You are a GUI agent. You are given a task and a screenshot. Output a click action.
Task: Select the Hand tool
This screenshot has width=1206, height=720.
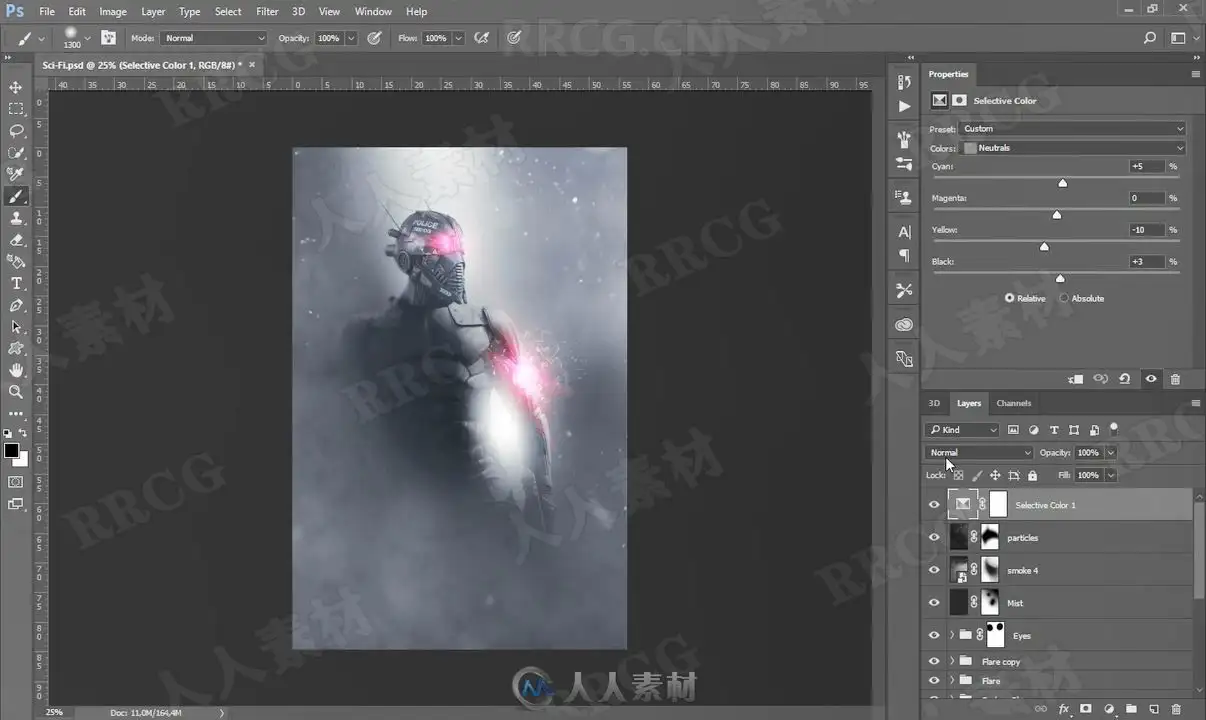16,370
